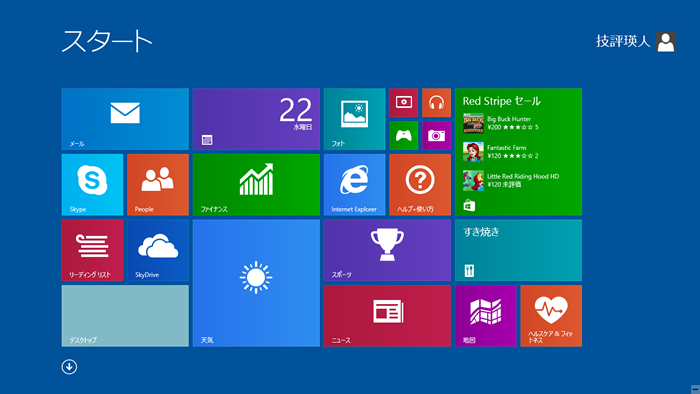Open the small Xbox Games controller tile

coord(404,136)
